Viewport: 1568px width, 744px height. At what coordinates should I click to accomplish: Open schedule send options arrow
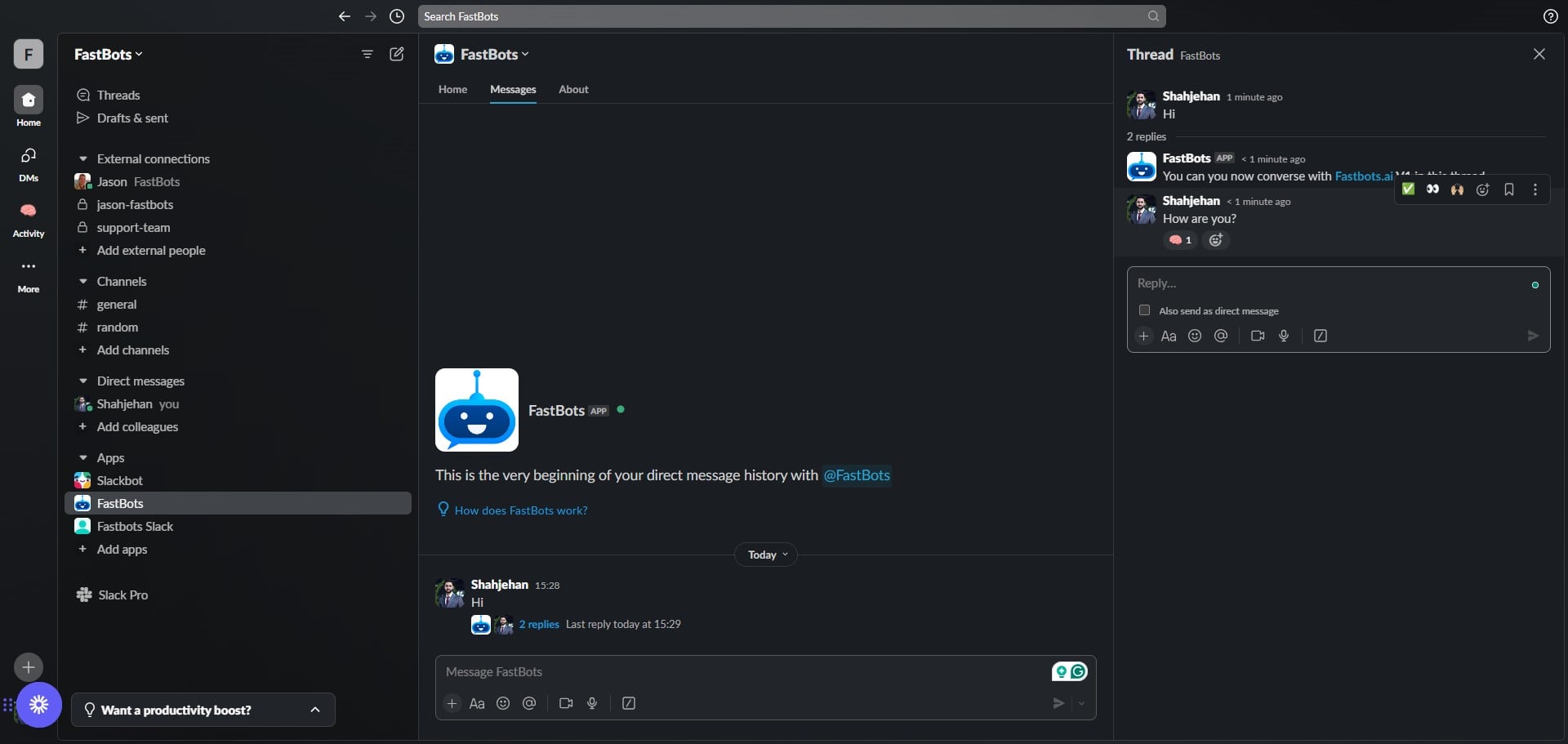pos(1081,703)
